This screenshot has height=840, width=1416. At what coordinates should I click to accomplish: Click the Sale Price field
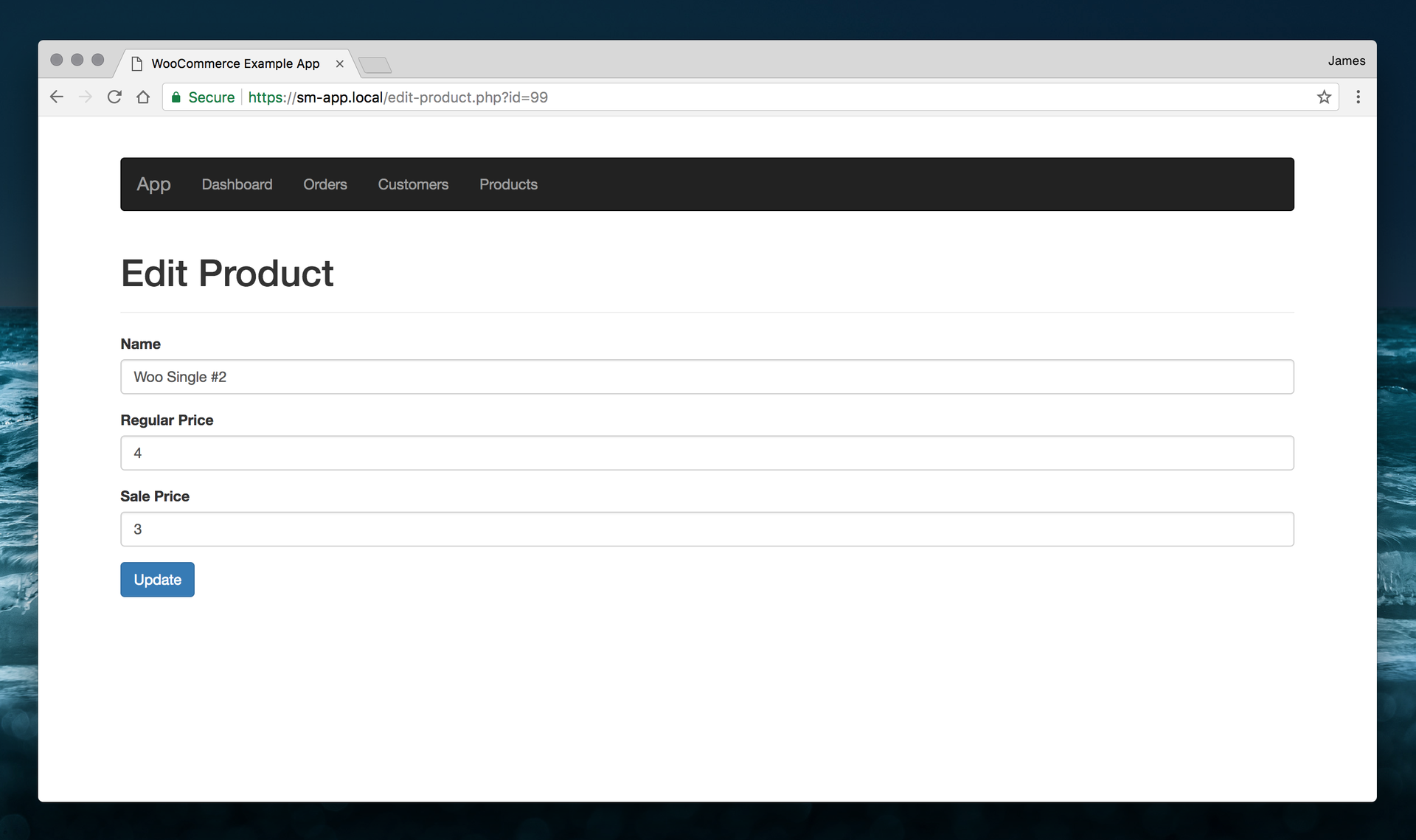[707, 529]
